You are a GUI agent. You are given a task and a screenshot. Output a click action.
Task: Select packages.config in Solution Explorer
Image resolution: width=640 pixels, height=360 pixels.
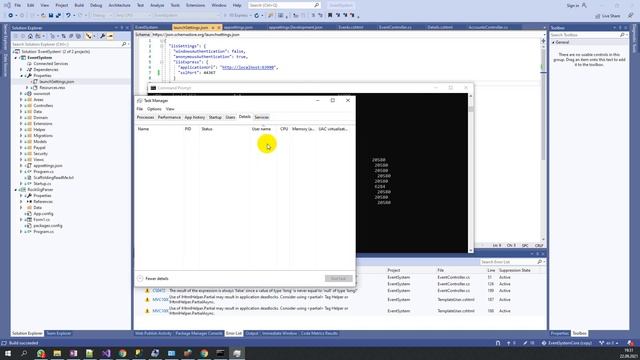click(x=48, y=225)
